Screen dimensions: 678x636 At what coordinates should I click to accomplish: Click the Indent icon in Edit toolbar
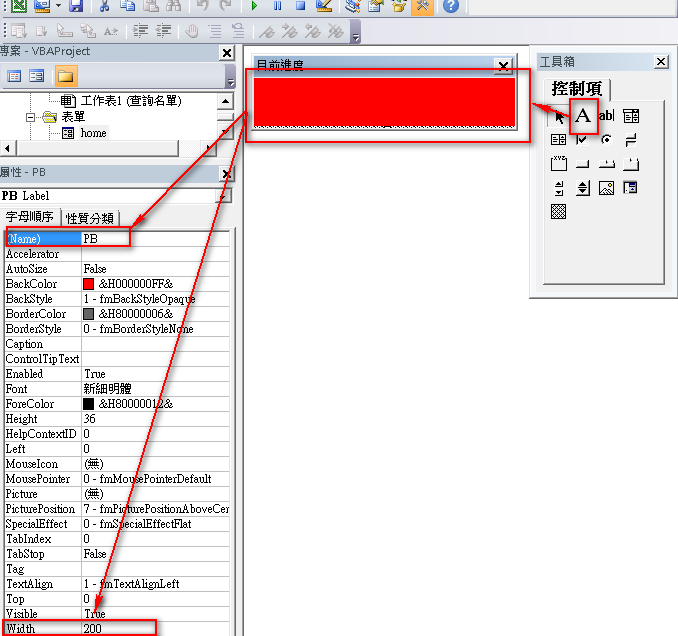(140, 31)
